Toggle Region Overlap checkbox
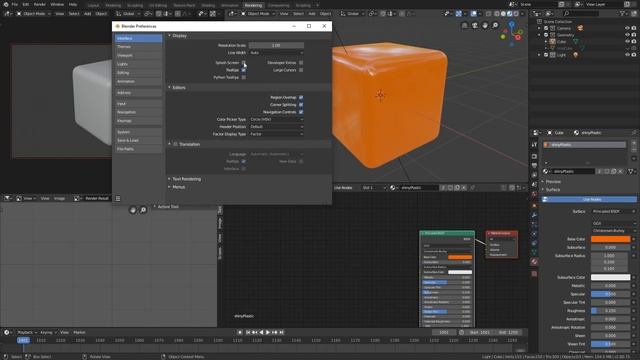The height and width of the screenshot is (360, 640). pos(301,98)
